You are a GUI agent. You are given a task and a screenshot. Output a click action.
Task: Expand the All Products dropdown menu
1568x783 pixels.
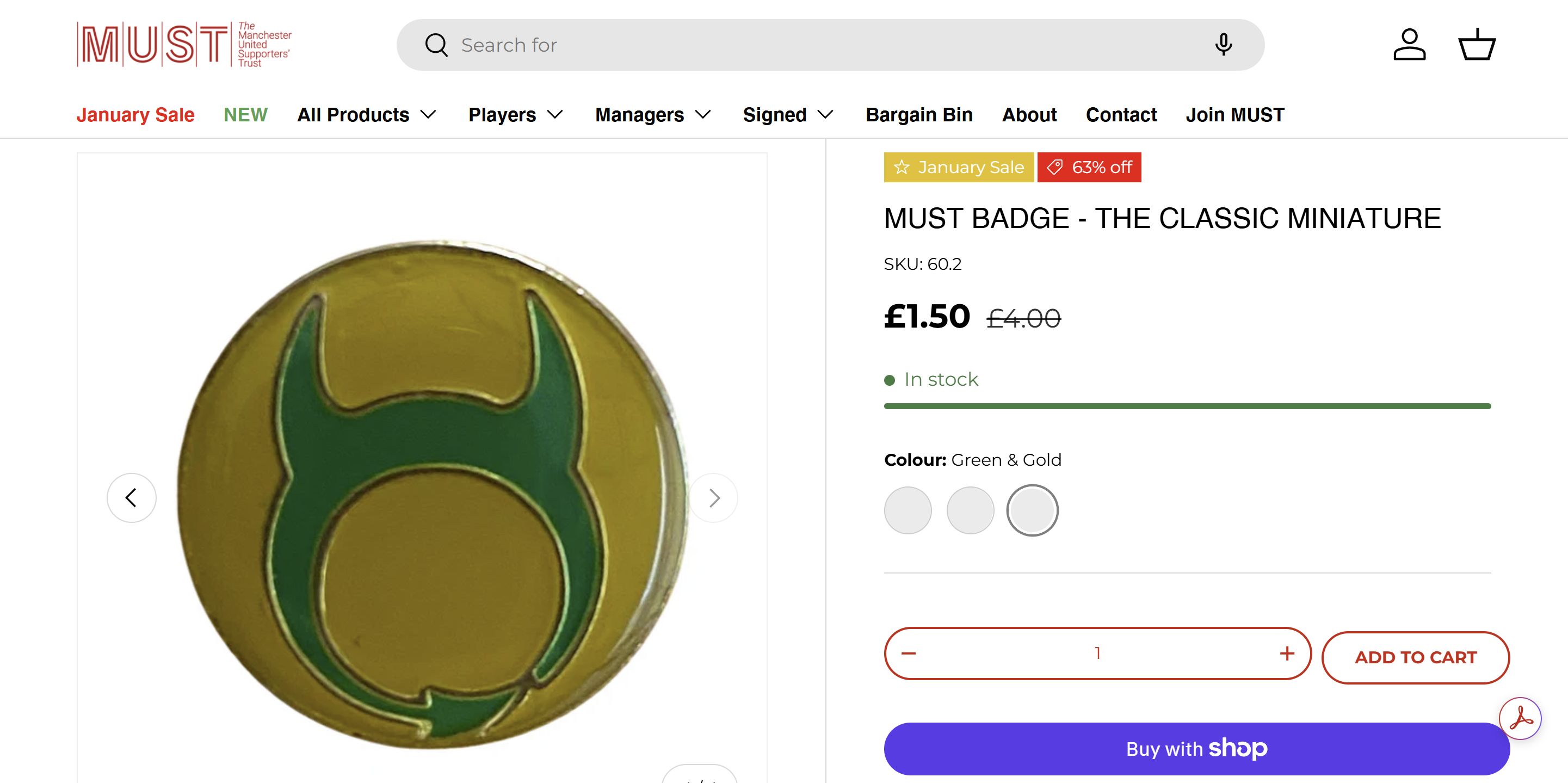coord(367,114)
